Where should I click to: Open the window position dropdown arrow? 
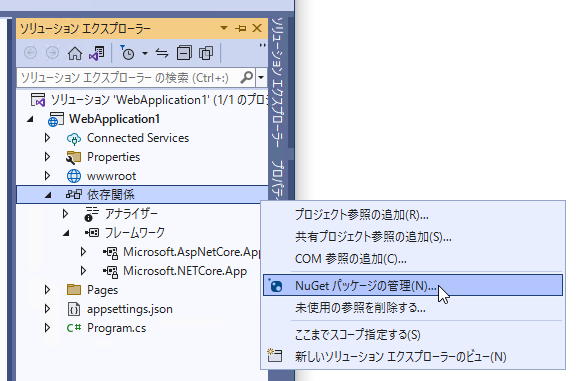coord(223,28)
